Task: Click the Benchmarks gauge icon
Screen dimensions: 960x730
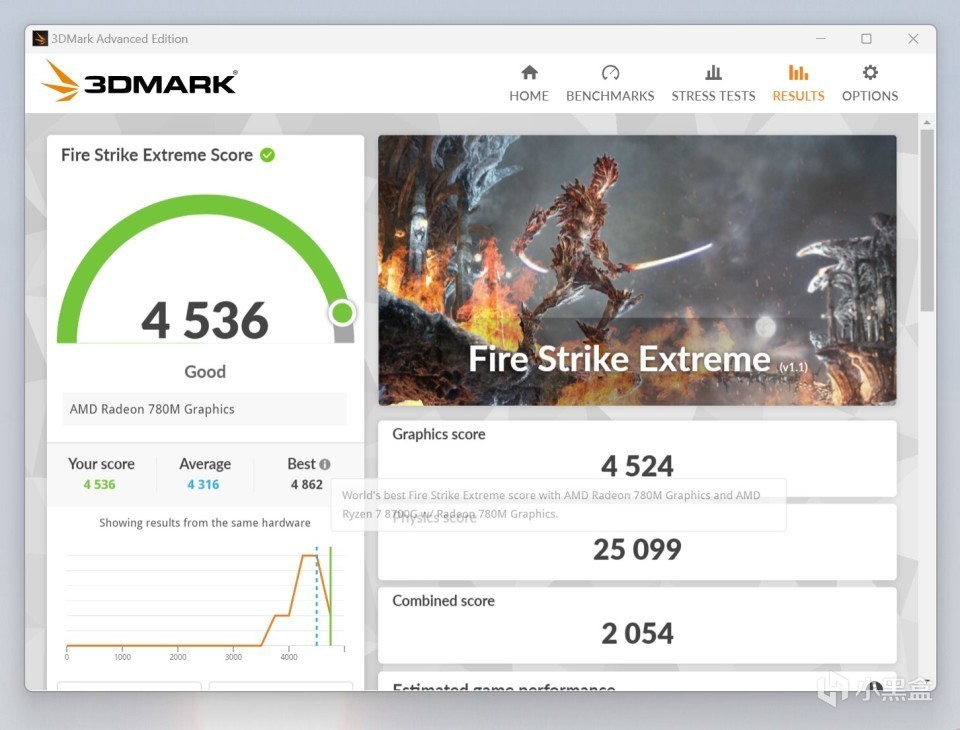Action: [x=610, y=73]
